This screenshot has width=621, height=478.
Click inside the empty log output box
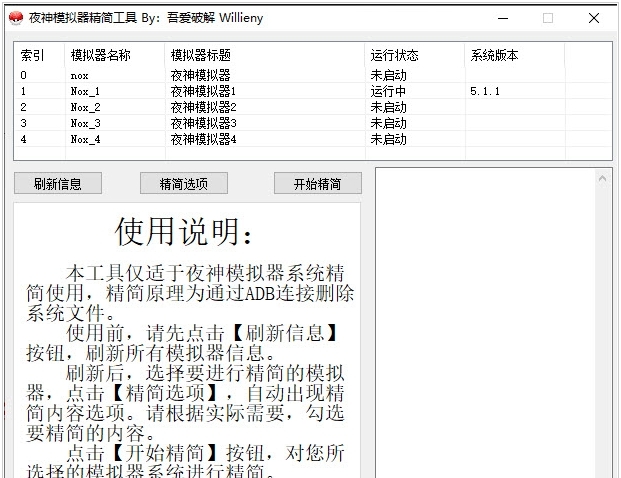pyautogui.click(x=485, y=323)
